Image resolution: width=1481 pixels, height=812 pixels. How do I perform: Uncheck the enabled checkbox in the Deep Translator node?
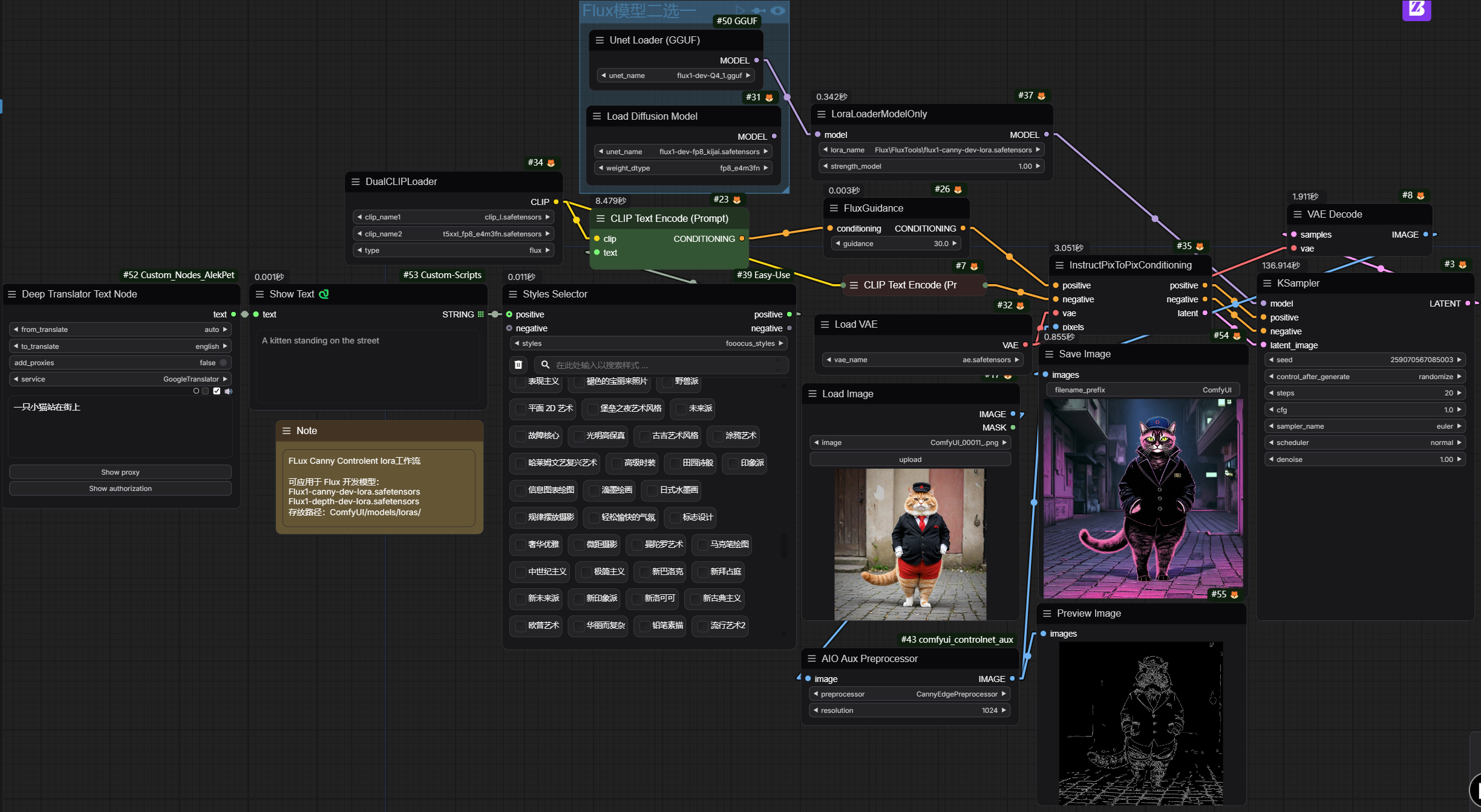pyautogui.click(x=217, y=391)
